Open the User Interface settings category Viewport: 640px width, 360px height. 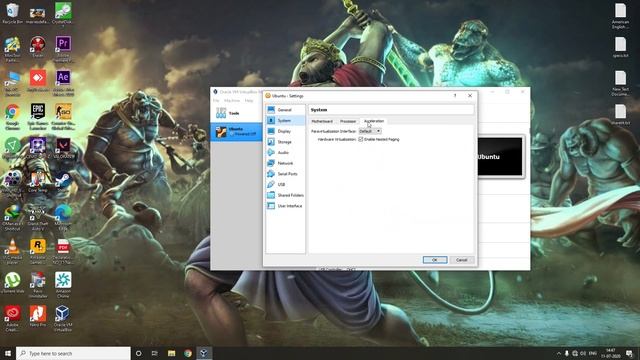click(x=285, y=206)
